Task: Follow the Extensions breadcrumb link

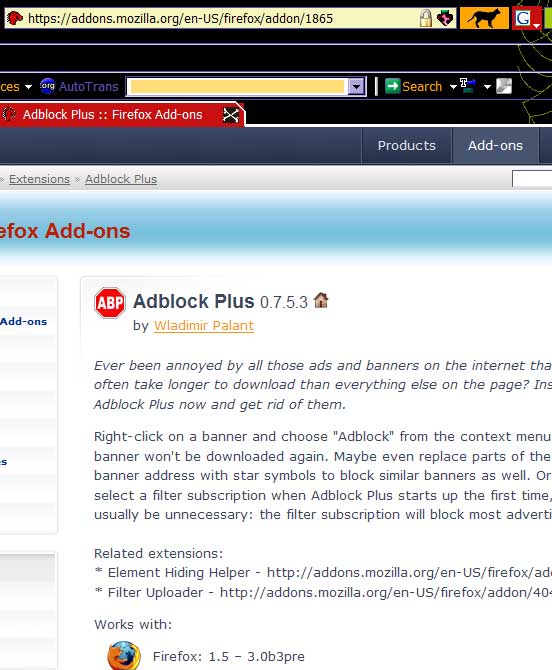Action: tap(39, 179)
